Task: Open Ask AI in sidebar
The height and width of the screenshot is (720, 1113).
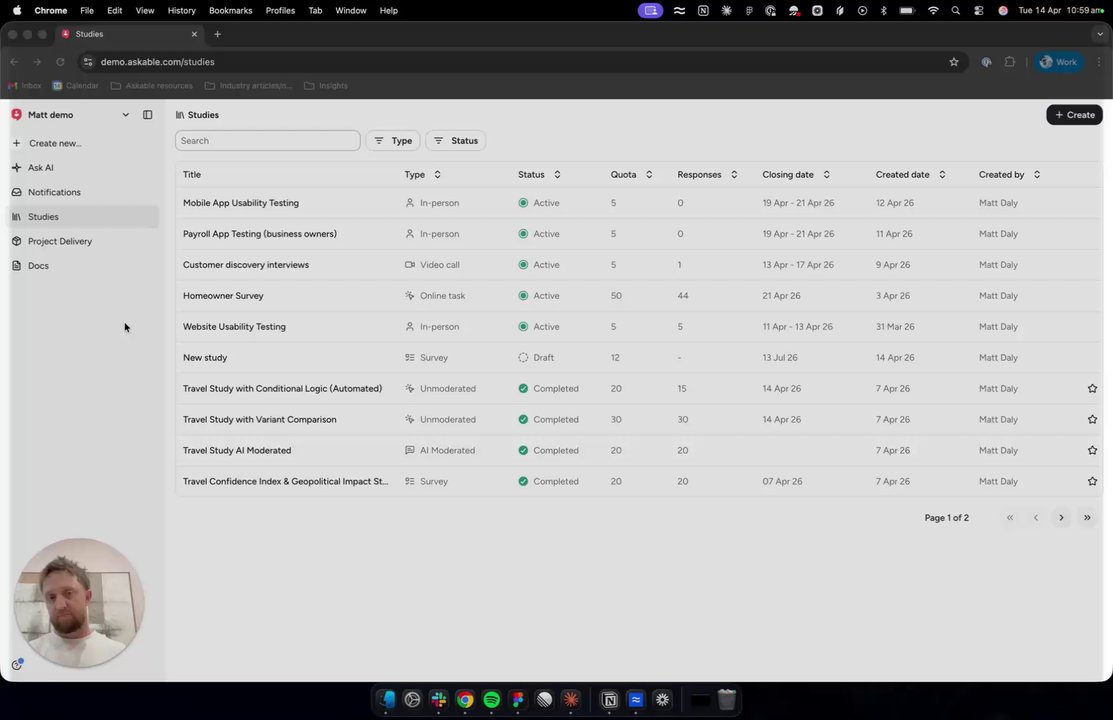Action: (x=40, y=168)
